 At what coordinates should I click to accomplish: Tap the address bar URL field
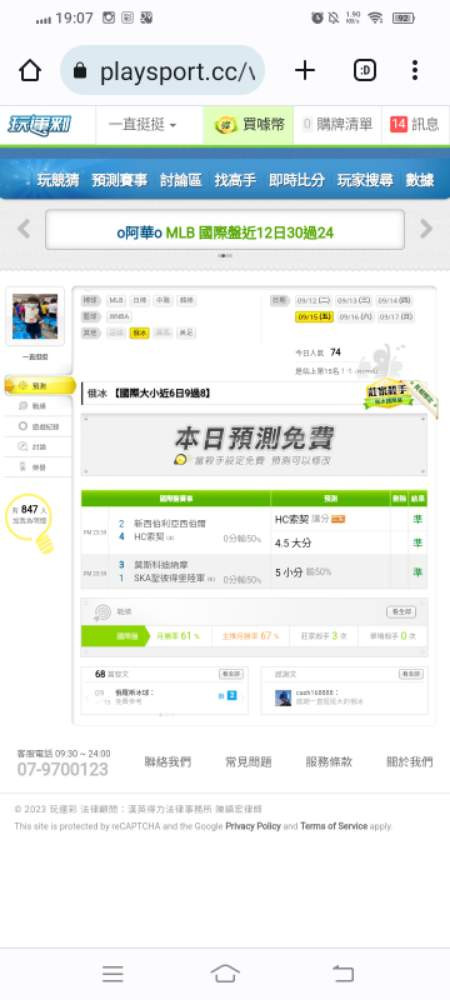[x=163, y=71]
